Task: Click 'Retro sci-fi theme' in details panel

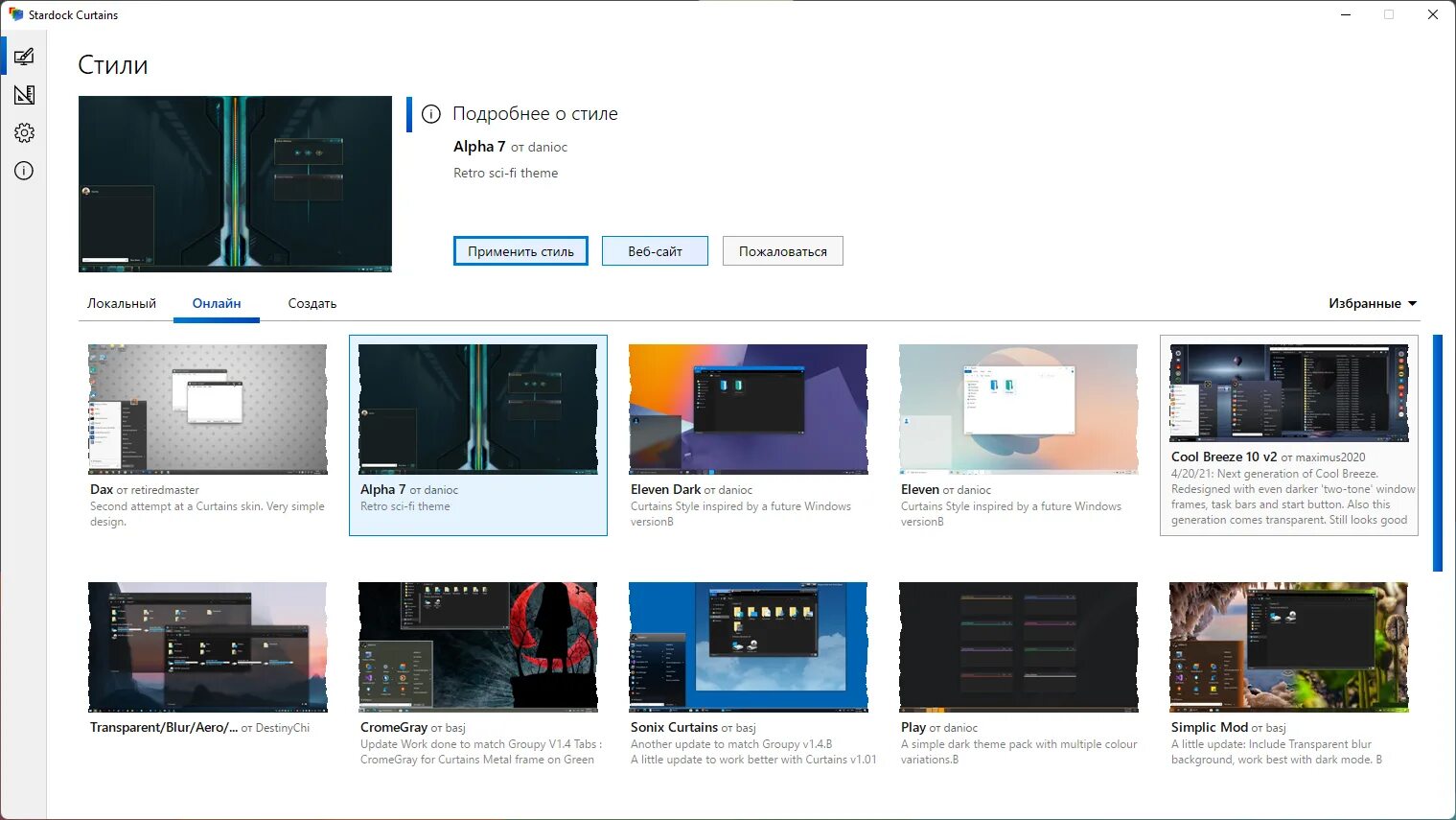Action: (505, 173)
